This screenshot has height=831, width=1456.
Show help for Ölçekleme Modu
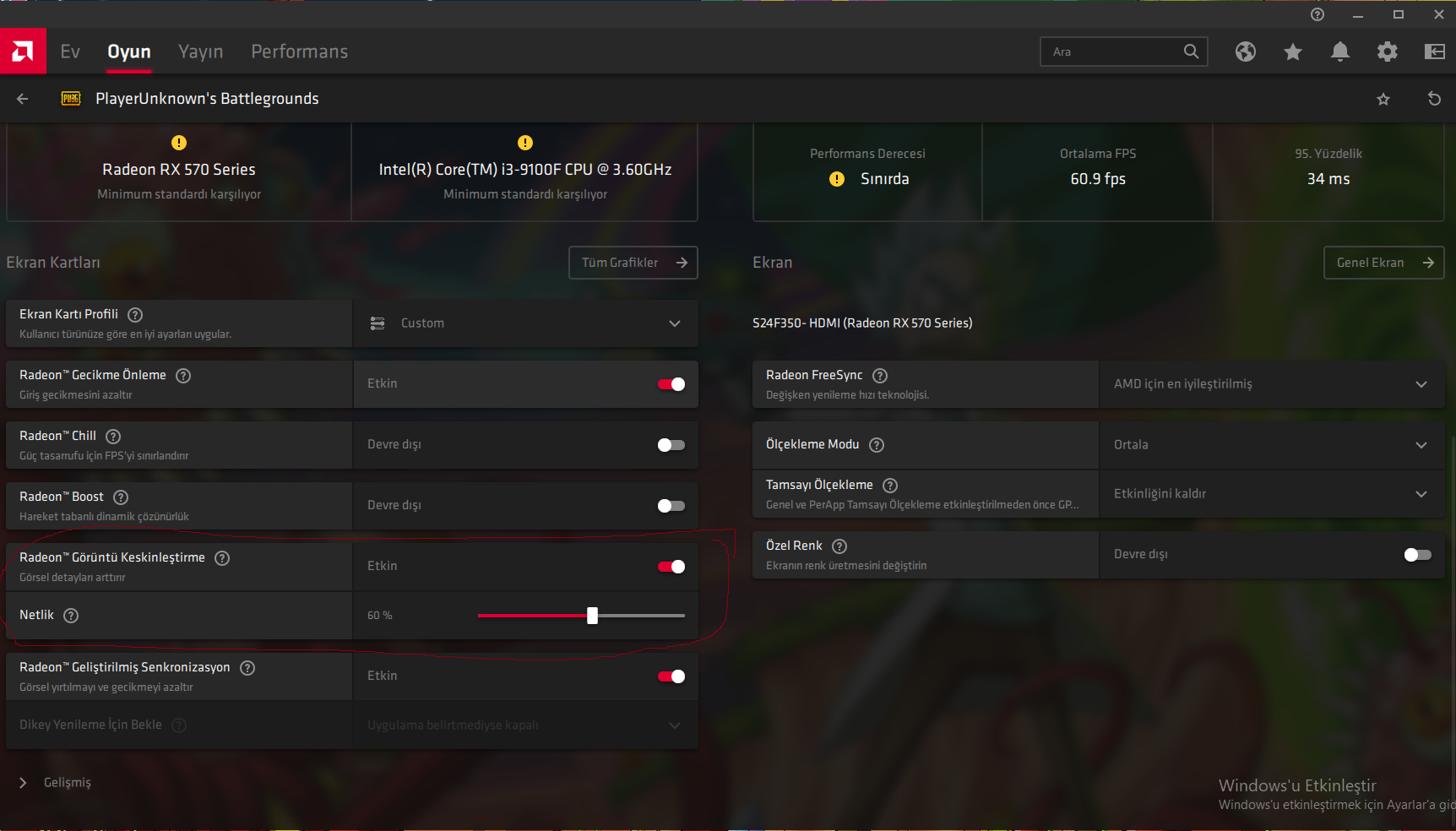(877, 445)
